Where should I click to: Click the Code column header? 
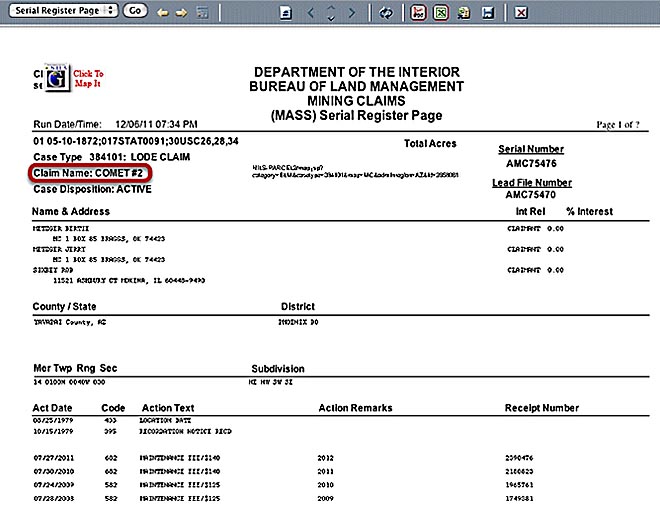(x=113, y=408)
